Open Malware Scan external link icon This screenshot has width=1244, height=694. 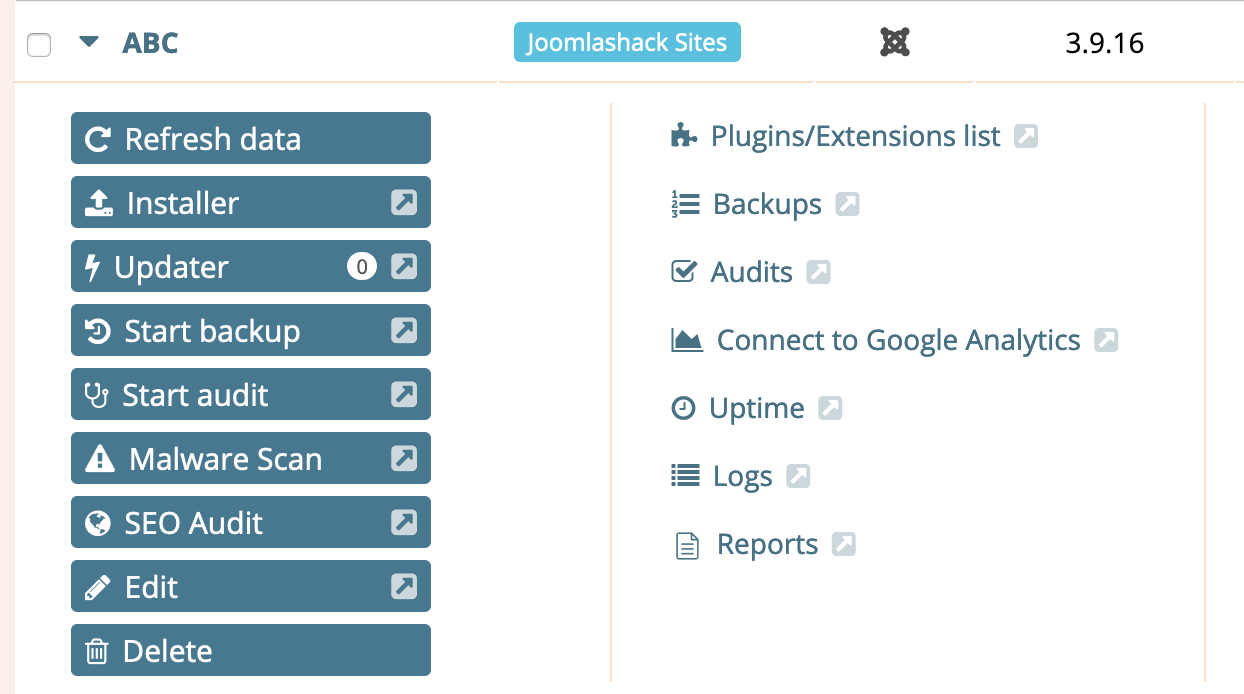pyautogui.click(x=404, y=459)
